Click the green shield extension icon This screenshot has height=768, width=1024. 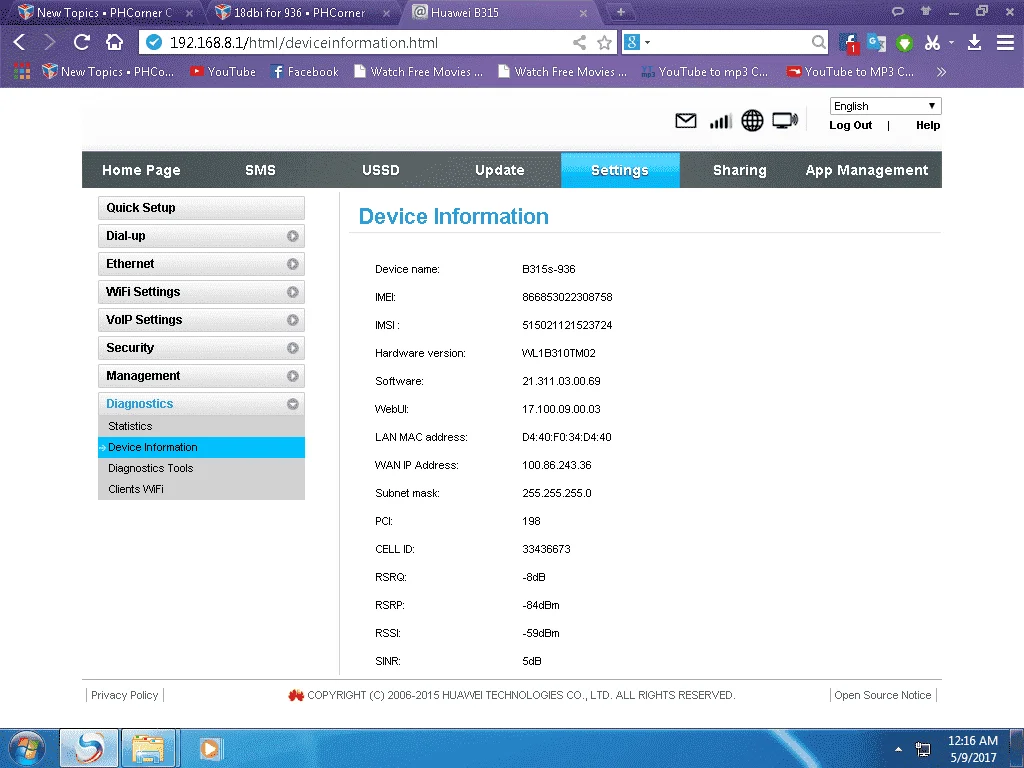pos(904,43)
